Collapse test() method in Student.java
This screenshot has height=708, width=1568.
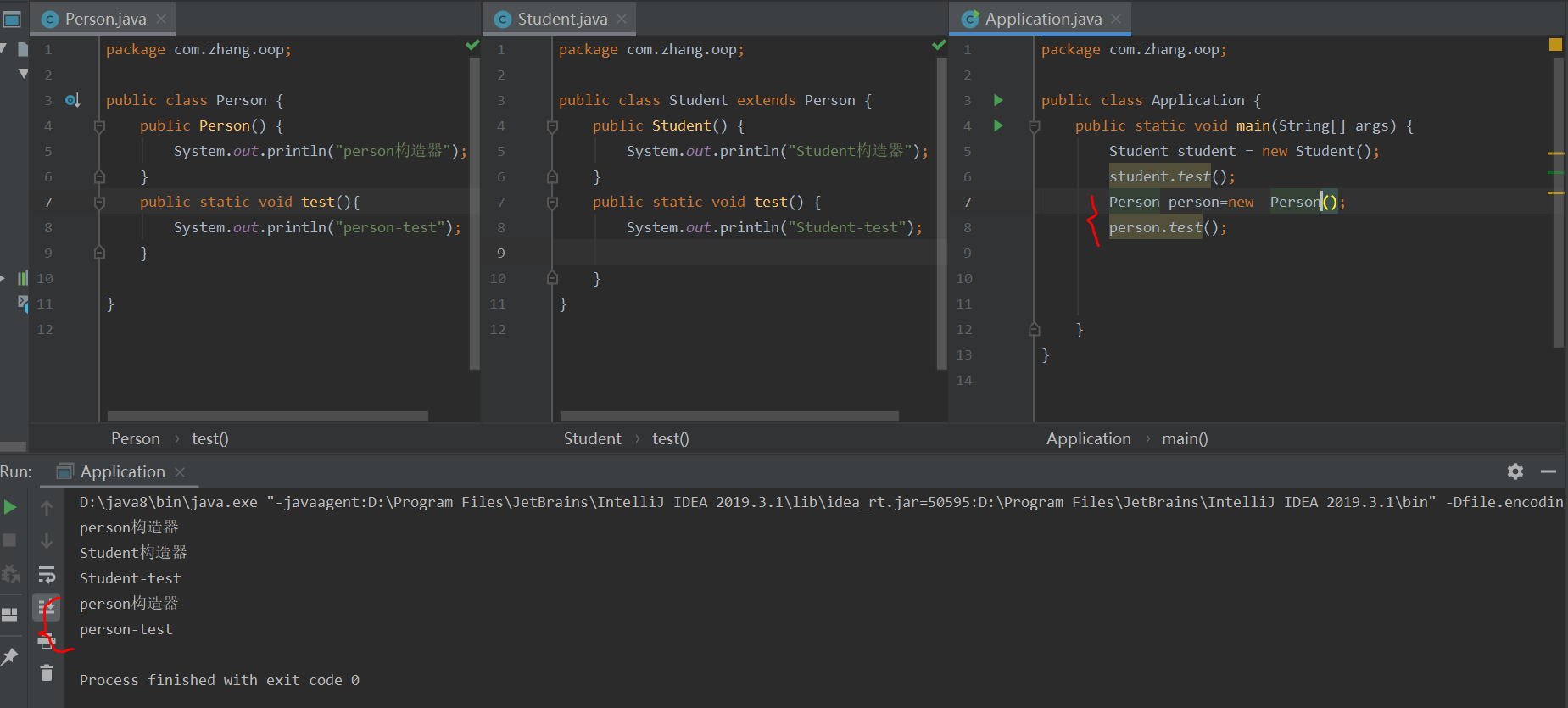552,203
